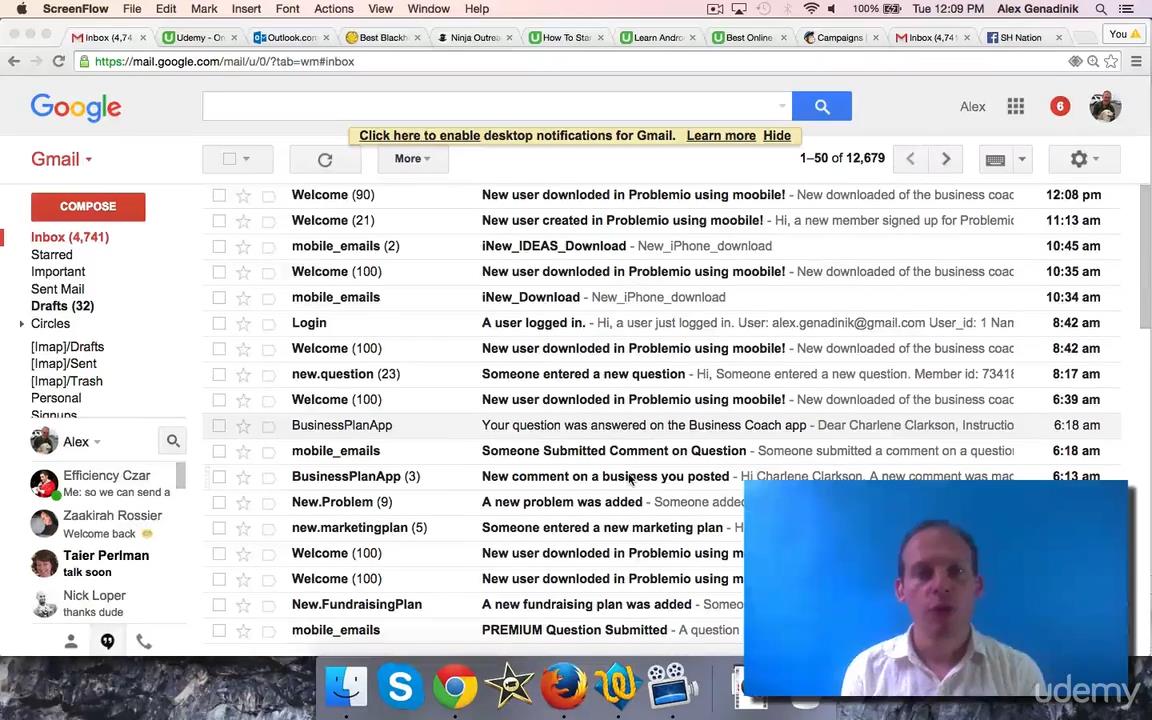Open the More actions dropdown
Image resolution: width=1152 pixels, height=720 pixels.
tap(412, 159)
